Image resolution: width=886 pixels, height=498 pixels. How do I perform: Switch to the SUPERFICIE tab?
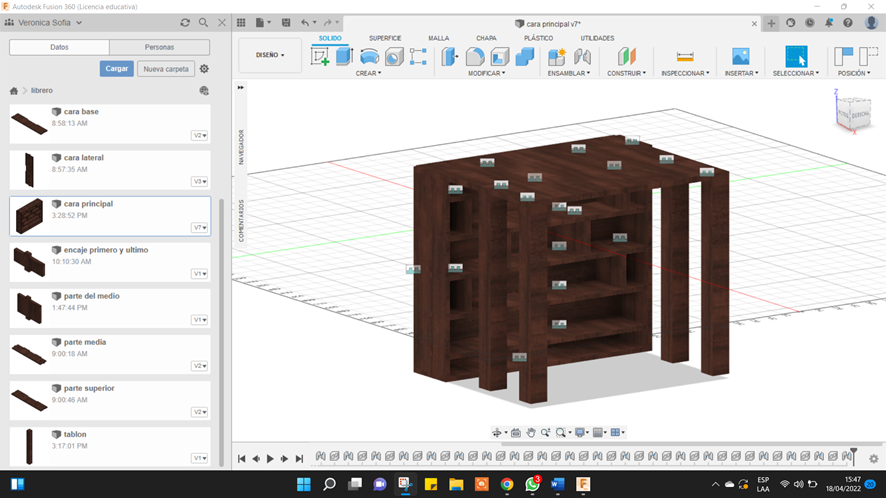385,39
